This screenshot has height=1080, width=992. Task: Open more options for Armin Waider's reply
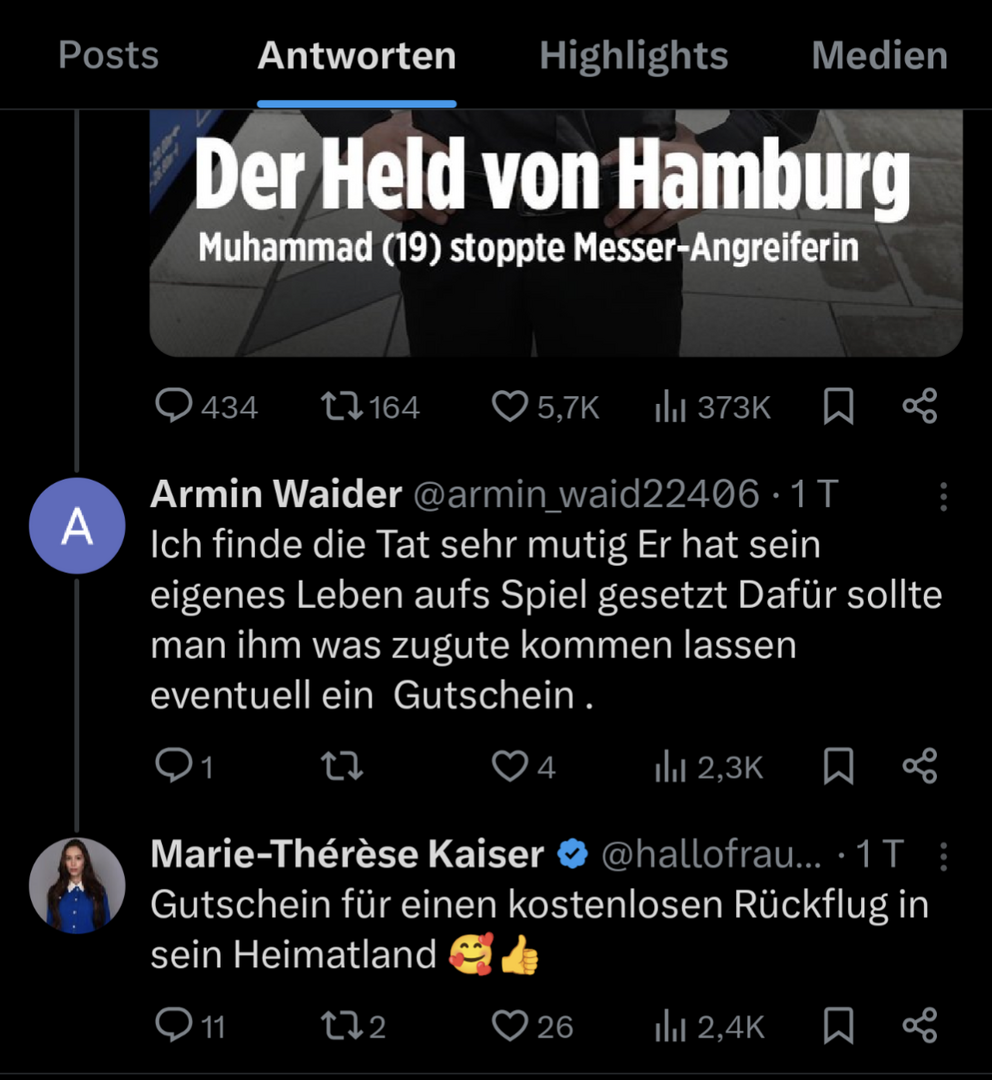943,496
